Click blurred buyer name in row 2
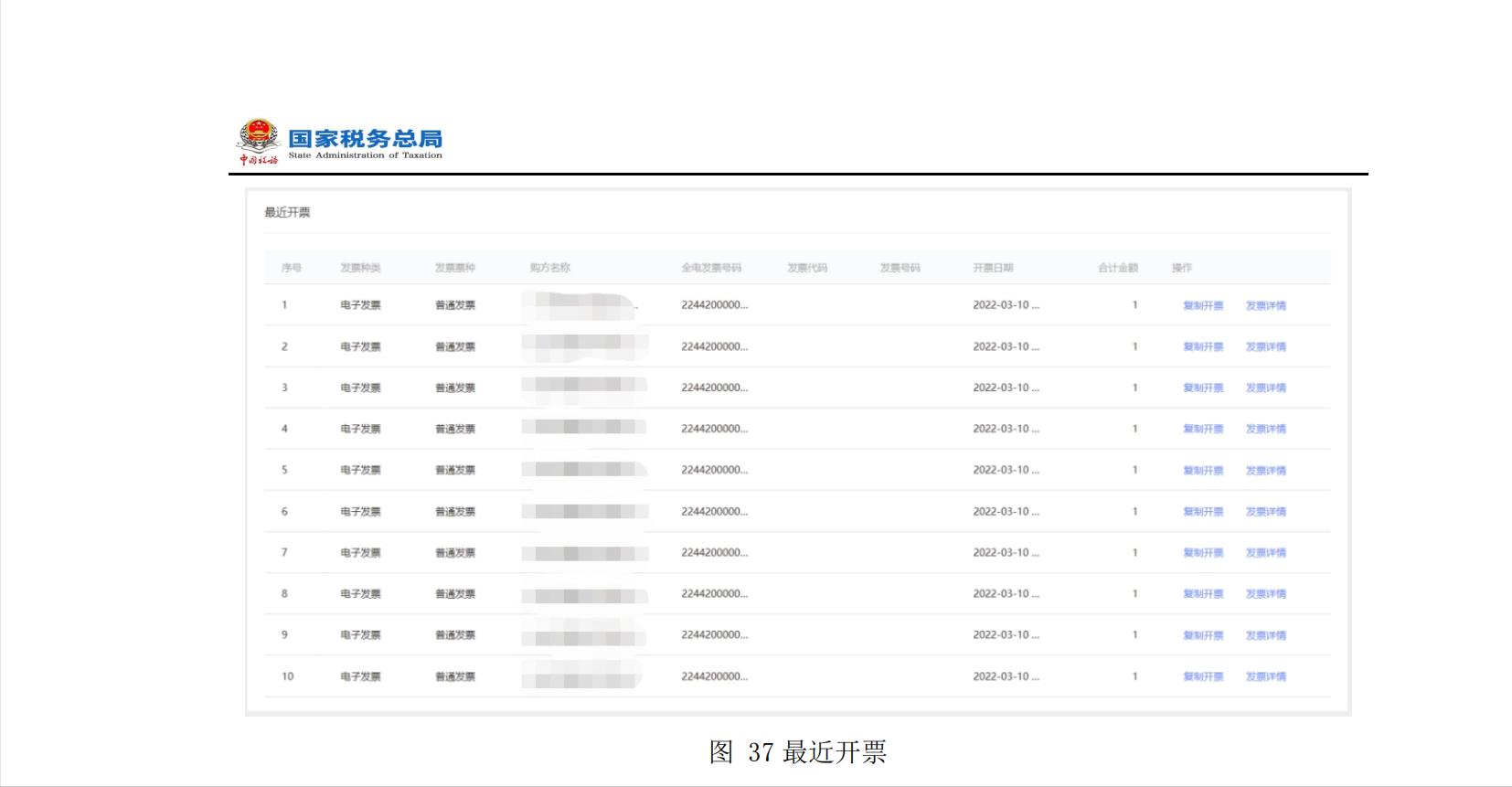Screen dimensions: 1512x787 coord(585,346)
